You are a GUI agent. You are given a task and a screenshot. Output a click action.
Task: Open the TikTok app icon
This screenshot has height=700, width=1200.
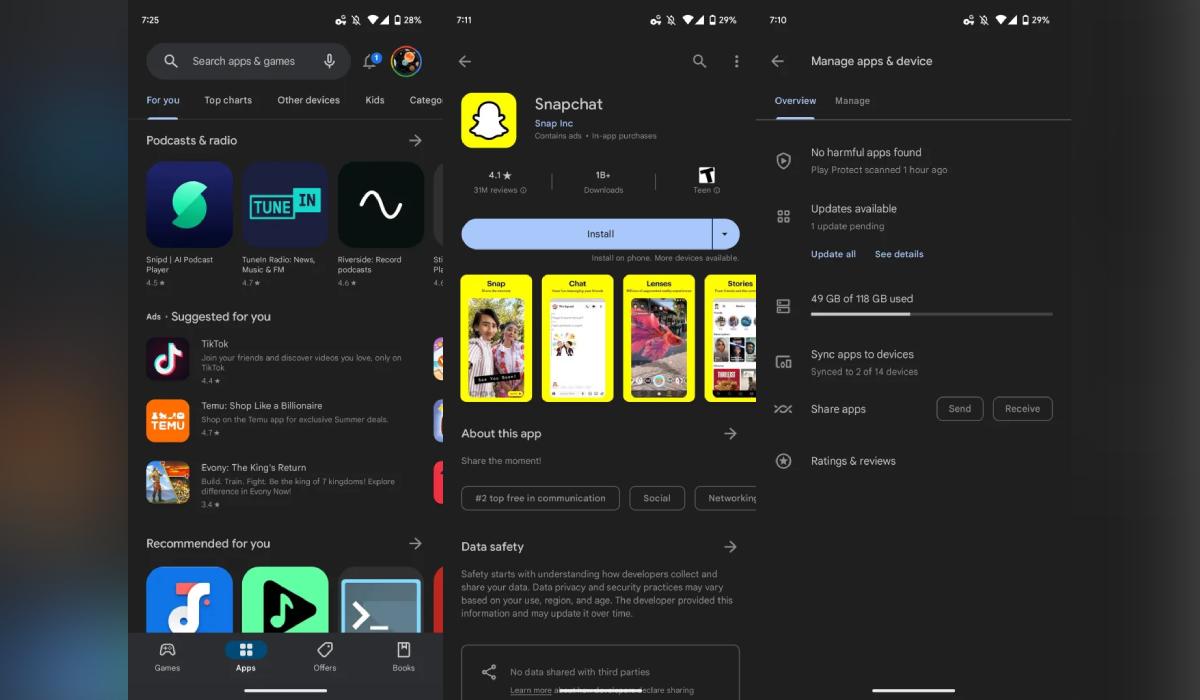click(168, 358)
